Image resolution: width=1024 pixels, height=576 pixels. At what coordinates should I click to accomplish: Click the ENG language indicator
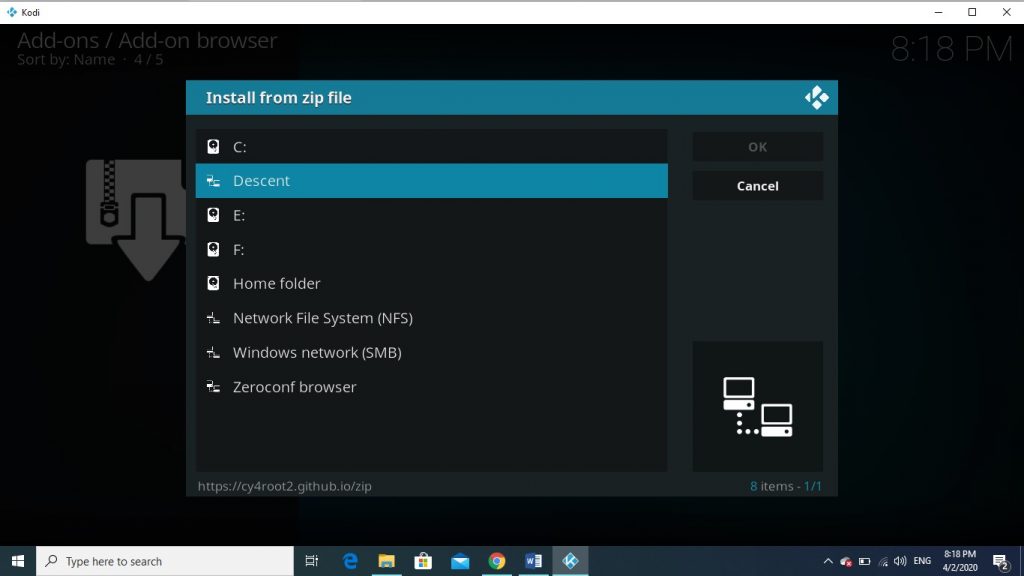[922, 561]
